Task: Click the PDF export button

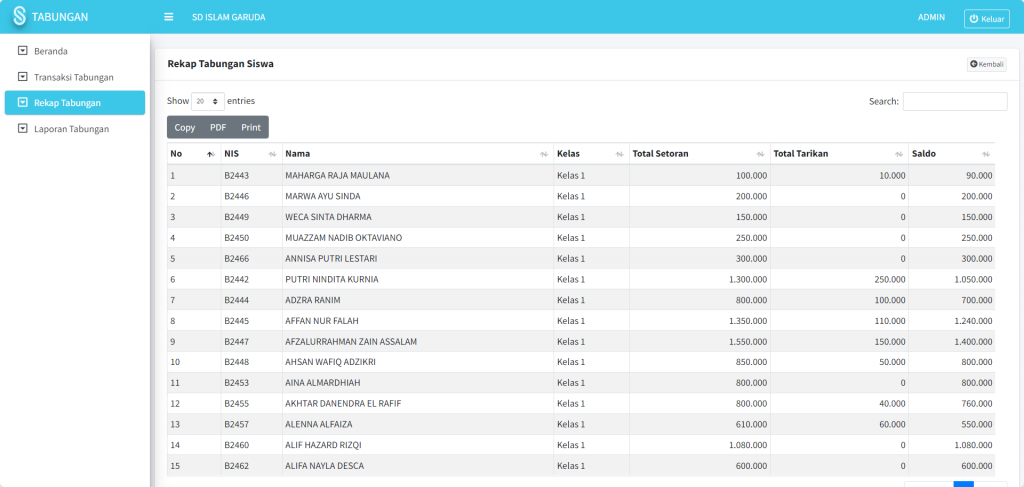Action: coord(218,127)
